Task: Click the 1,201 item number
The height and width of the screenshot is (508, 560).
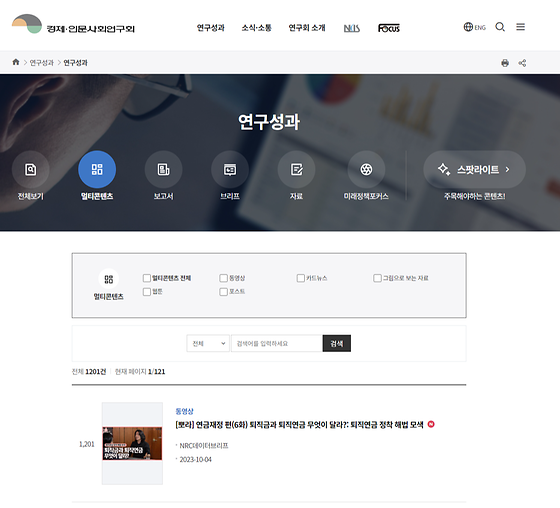Action: [x=86, y=444]
